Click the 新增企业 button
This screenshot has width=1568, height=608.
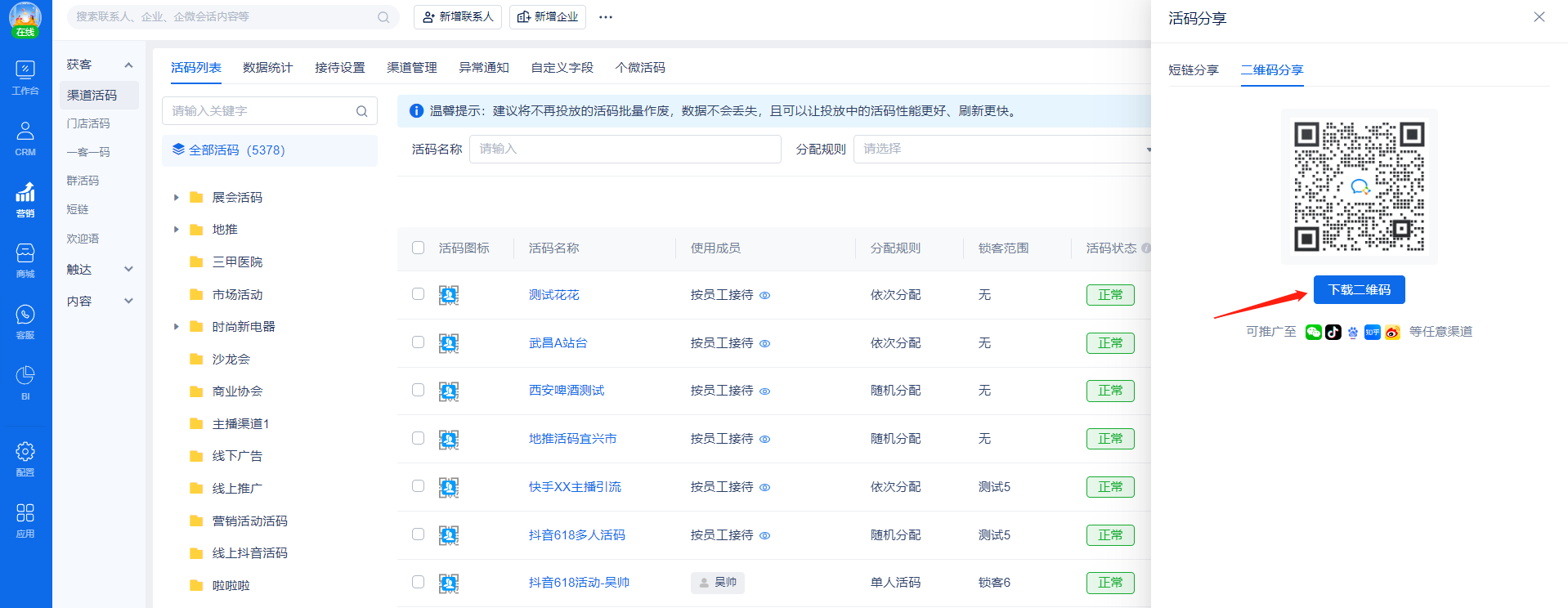point(548,17)
